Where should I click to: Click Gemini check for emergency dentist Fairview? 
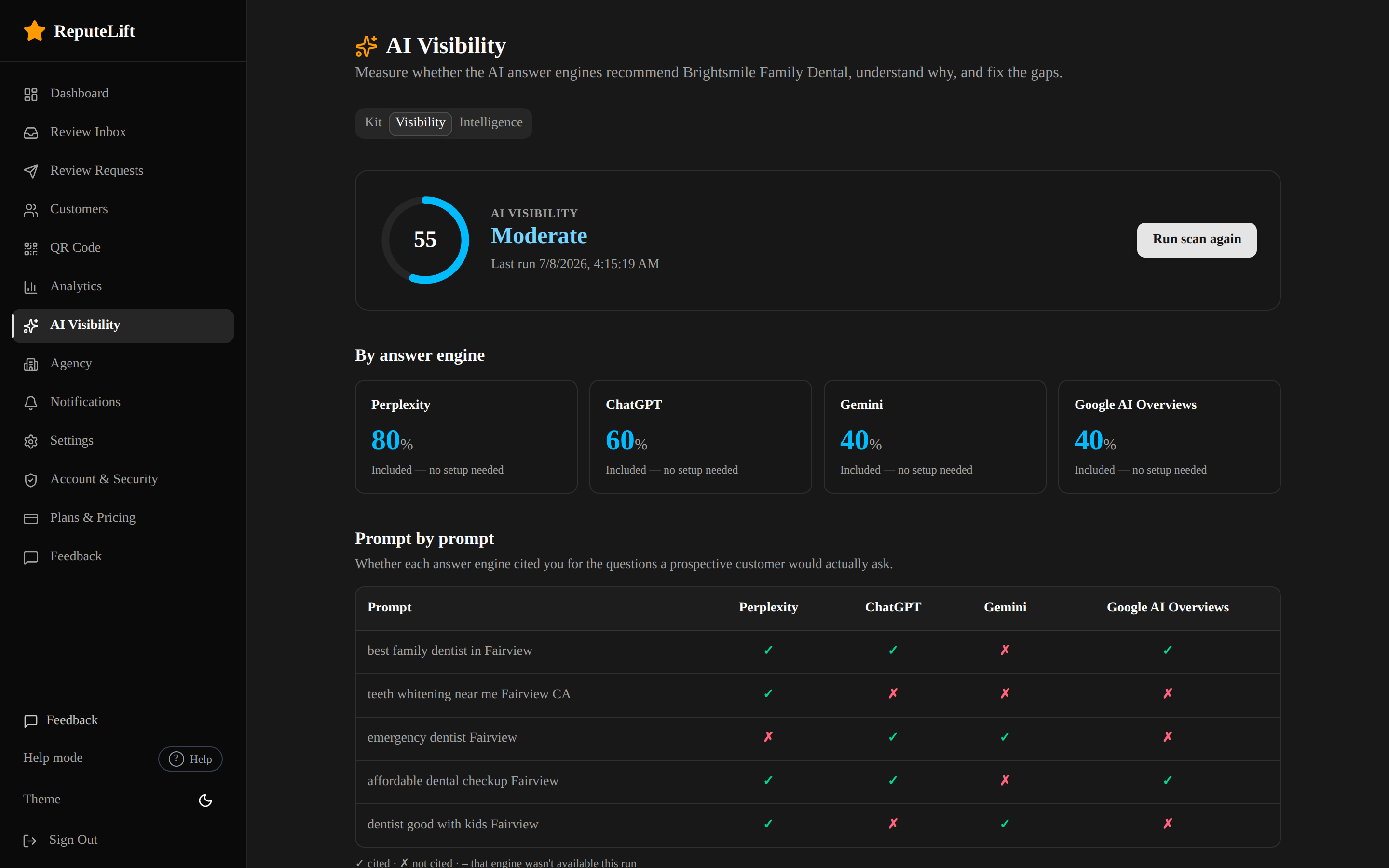coord(1005,737)
